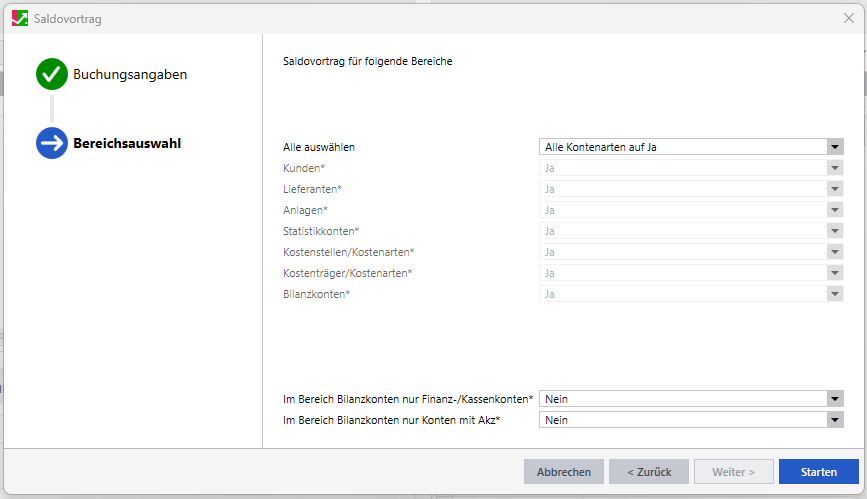Open the Kunden dropdown arrow

(835, 168)
